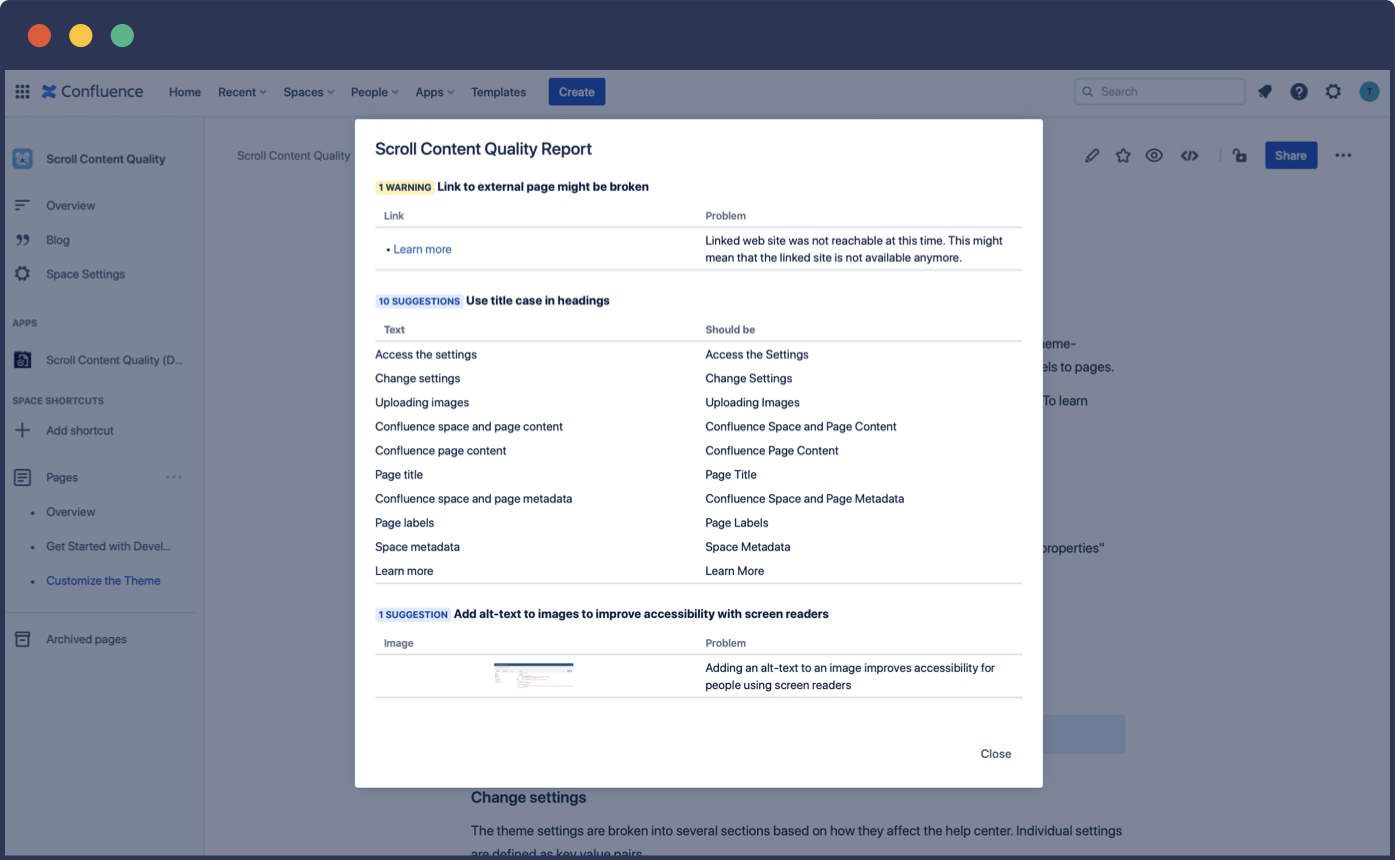
Task: Click the Blog quote icon
Action: click(22, 240)
